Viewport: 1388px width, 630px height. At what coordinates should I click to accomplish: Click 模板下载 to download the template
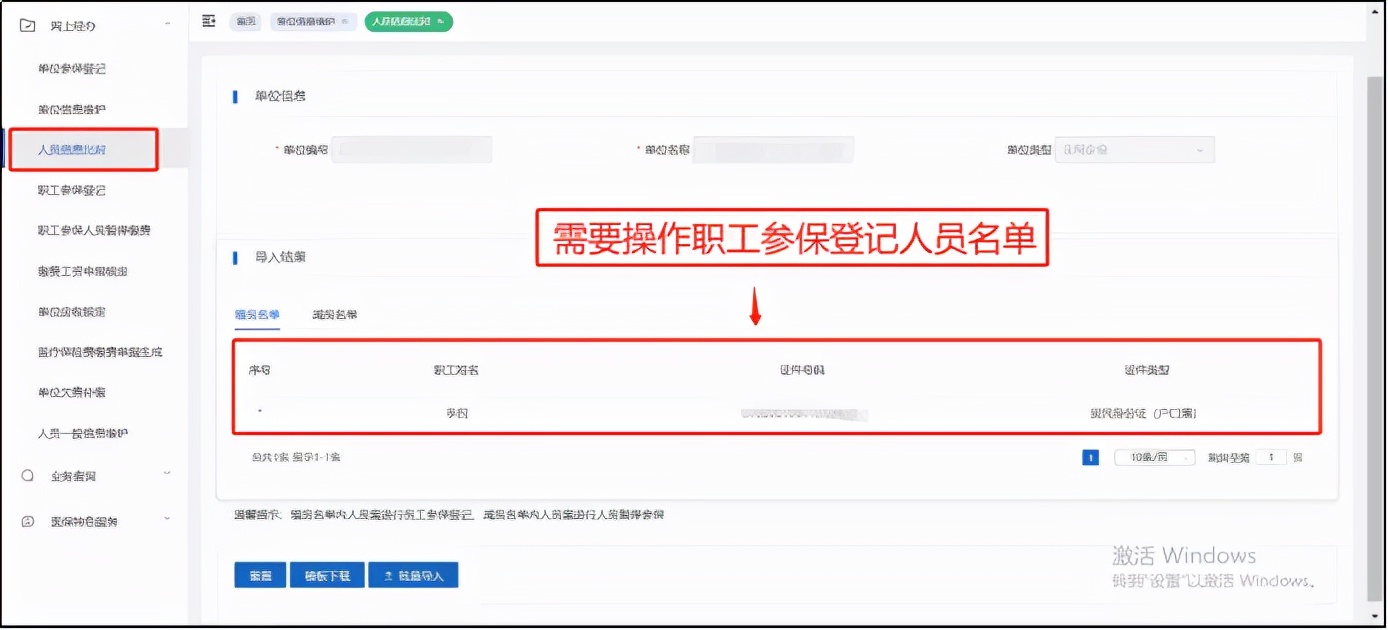326,574
